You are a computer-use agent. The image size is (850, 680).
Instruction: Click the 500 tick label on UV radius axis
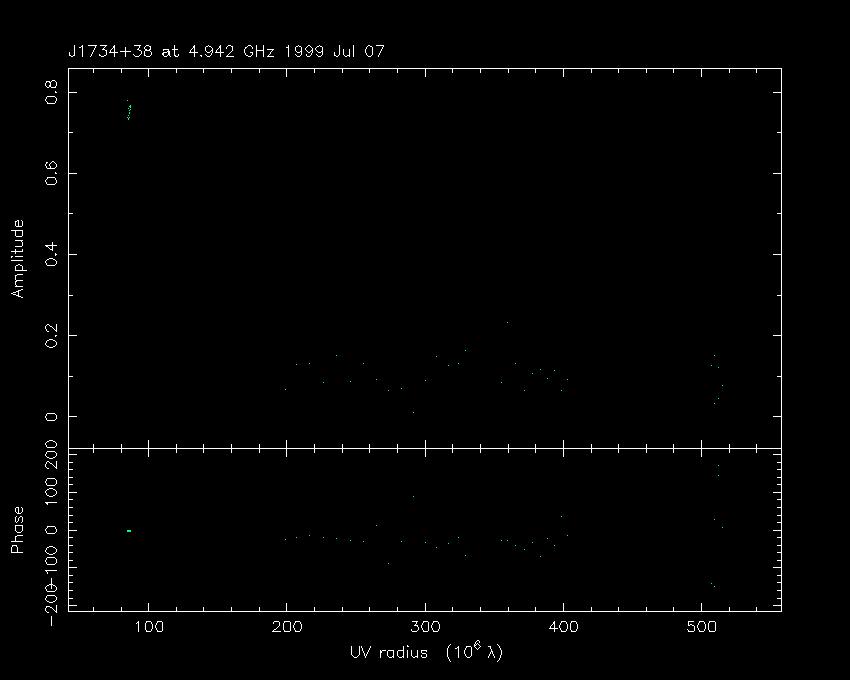pyautogui.click(x=702, y=627)
